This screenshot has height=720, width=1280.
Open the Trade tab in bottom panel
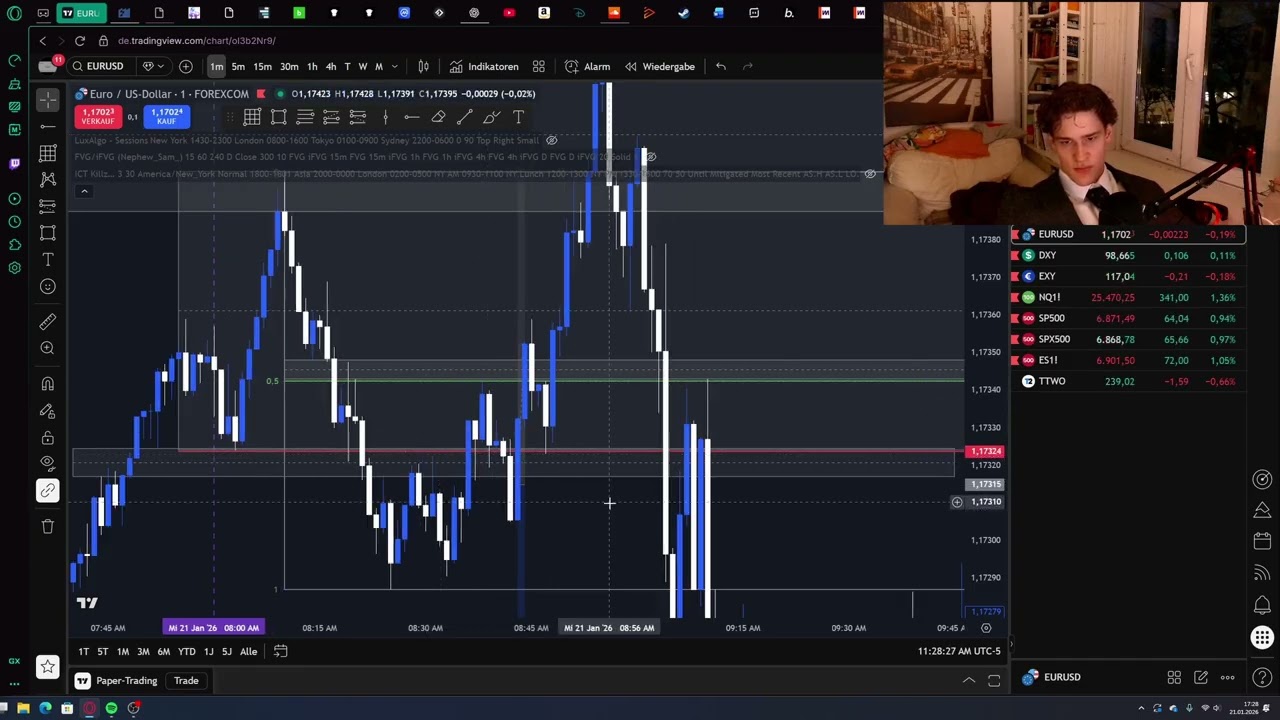[186, 681]
